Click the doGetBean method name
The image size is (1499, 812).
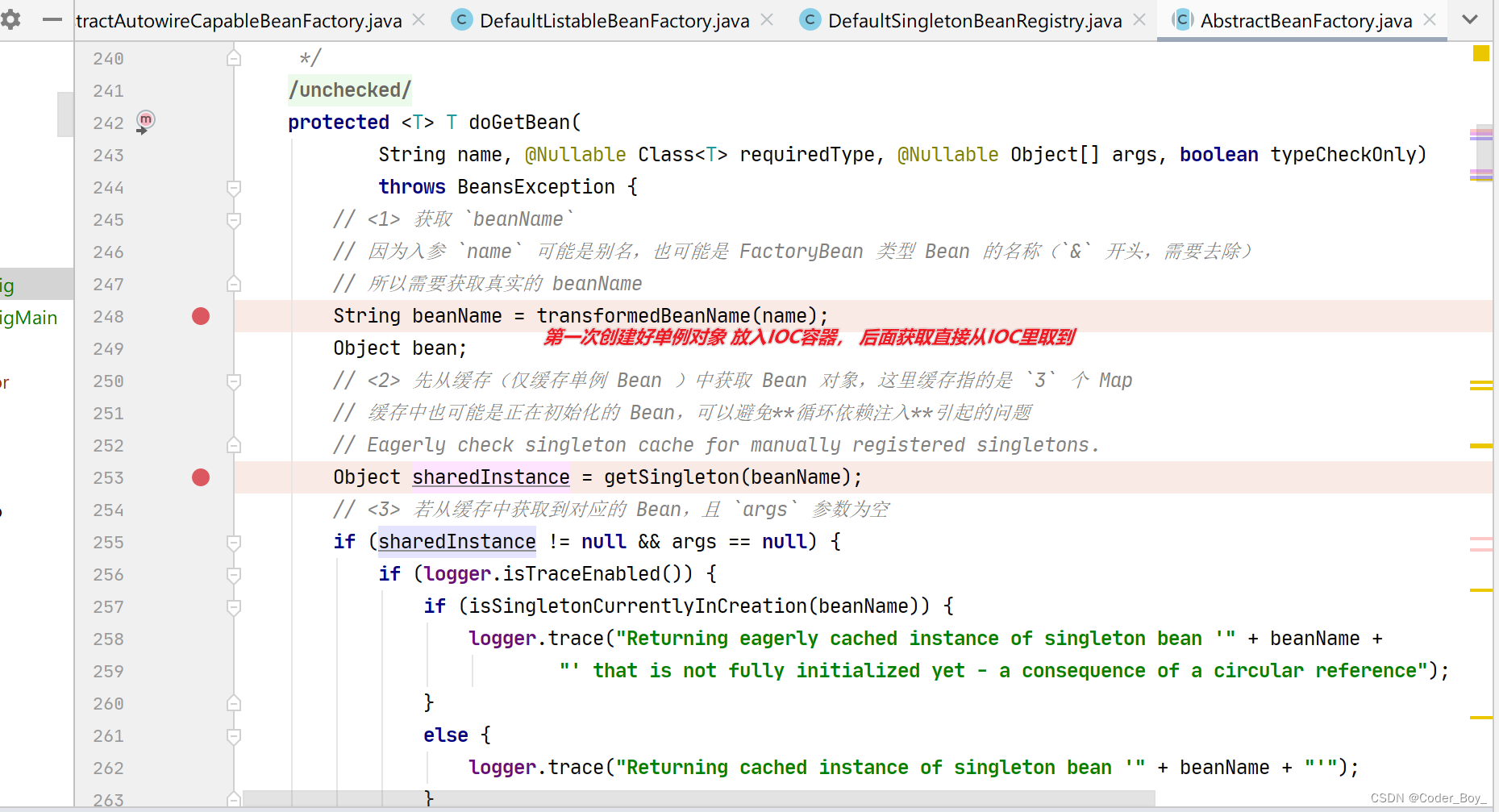click(x=519, y=123)
